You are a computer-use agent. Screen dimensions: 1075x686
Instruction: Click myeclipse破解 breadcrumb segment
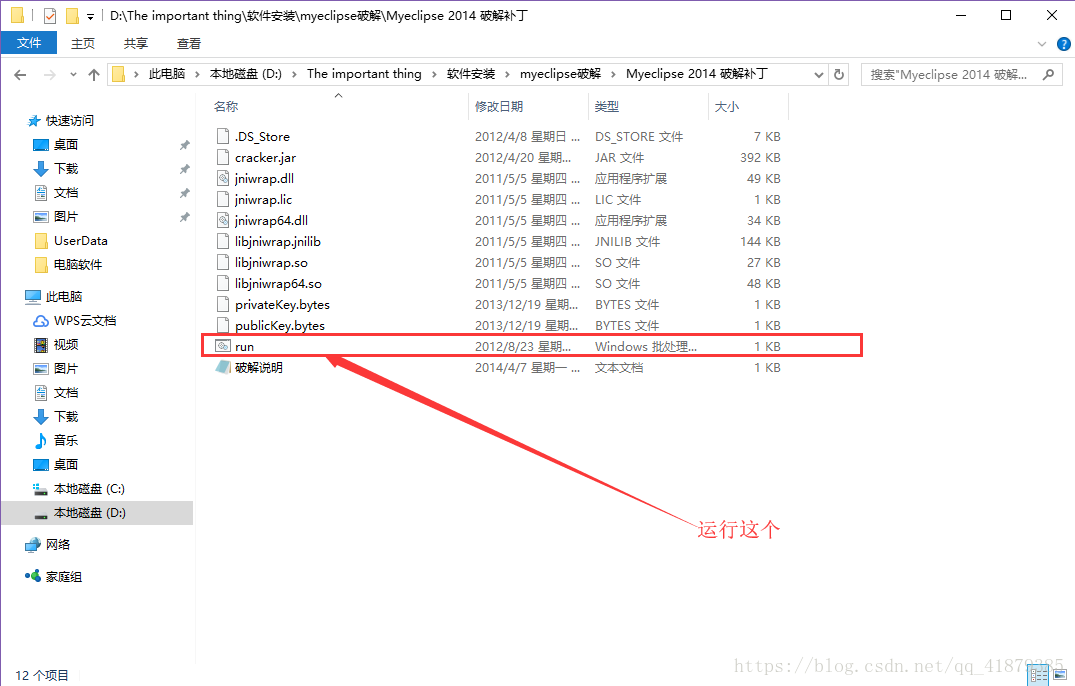click(560, 74)
